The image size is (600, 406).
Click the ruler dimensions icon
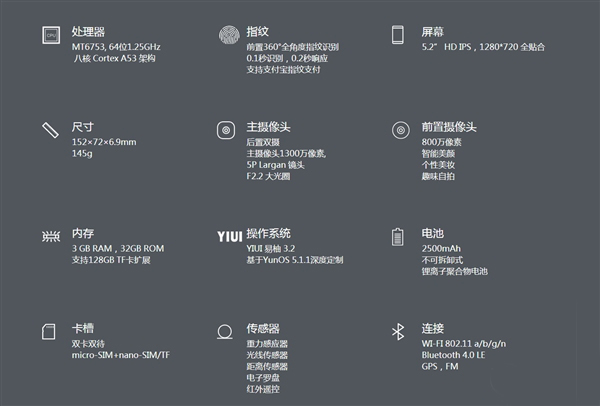pyautogui.click(x=51, y=130)
